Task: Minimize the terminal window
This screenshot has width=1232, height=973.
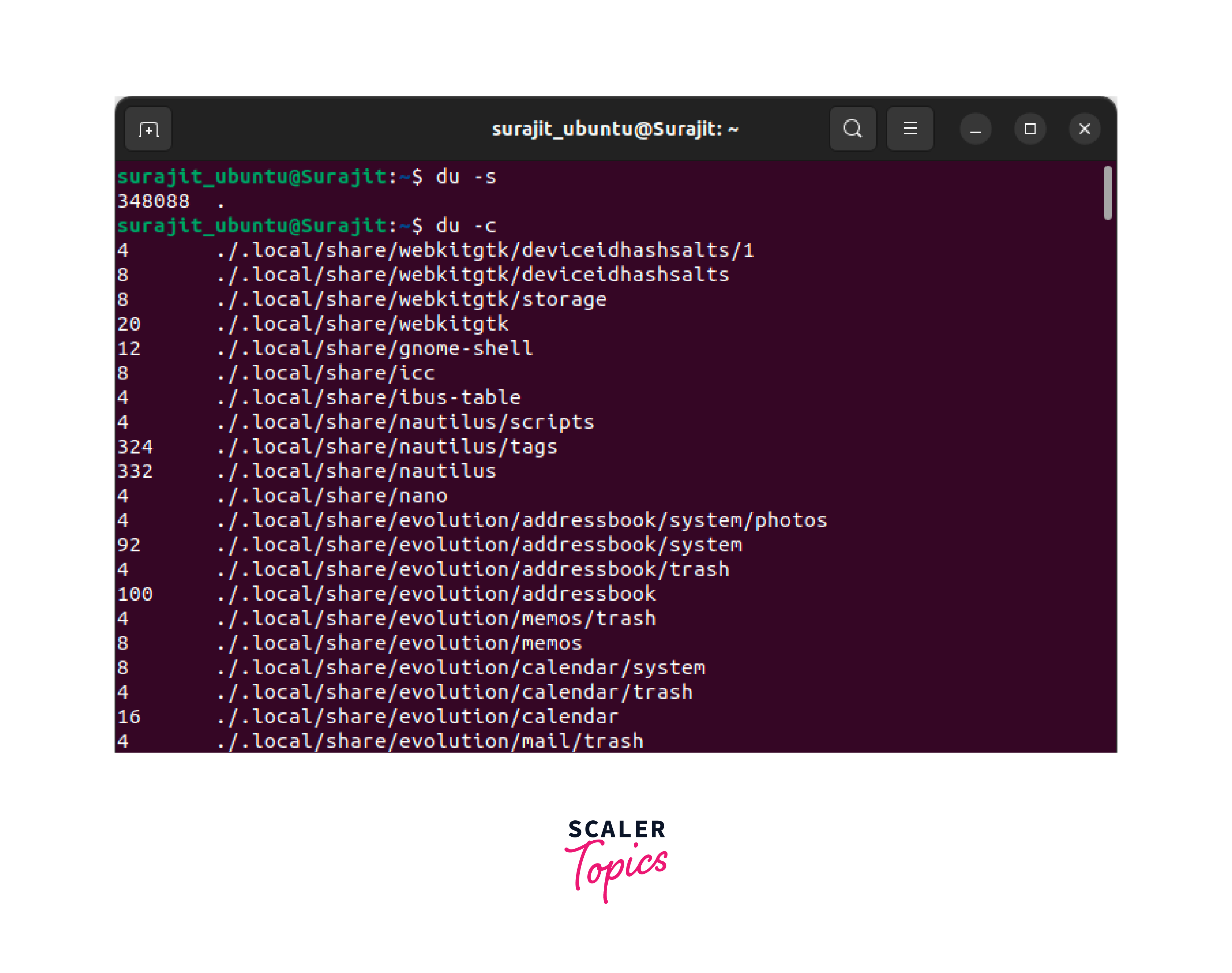Action: tap(975, 129)
